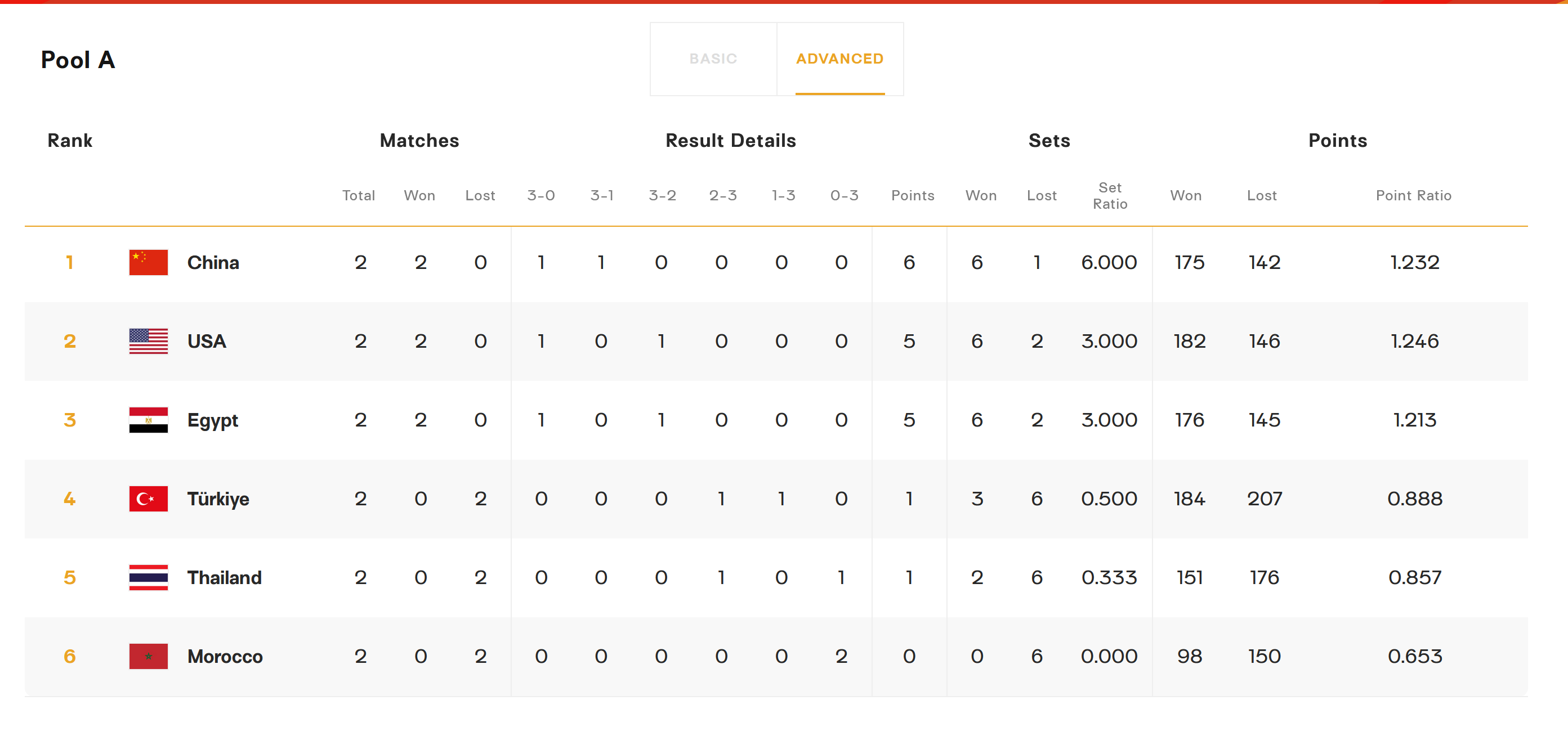Click the Rank column header

click(x=70, y=141)
